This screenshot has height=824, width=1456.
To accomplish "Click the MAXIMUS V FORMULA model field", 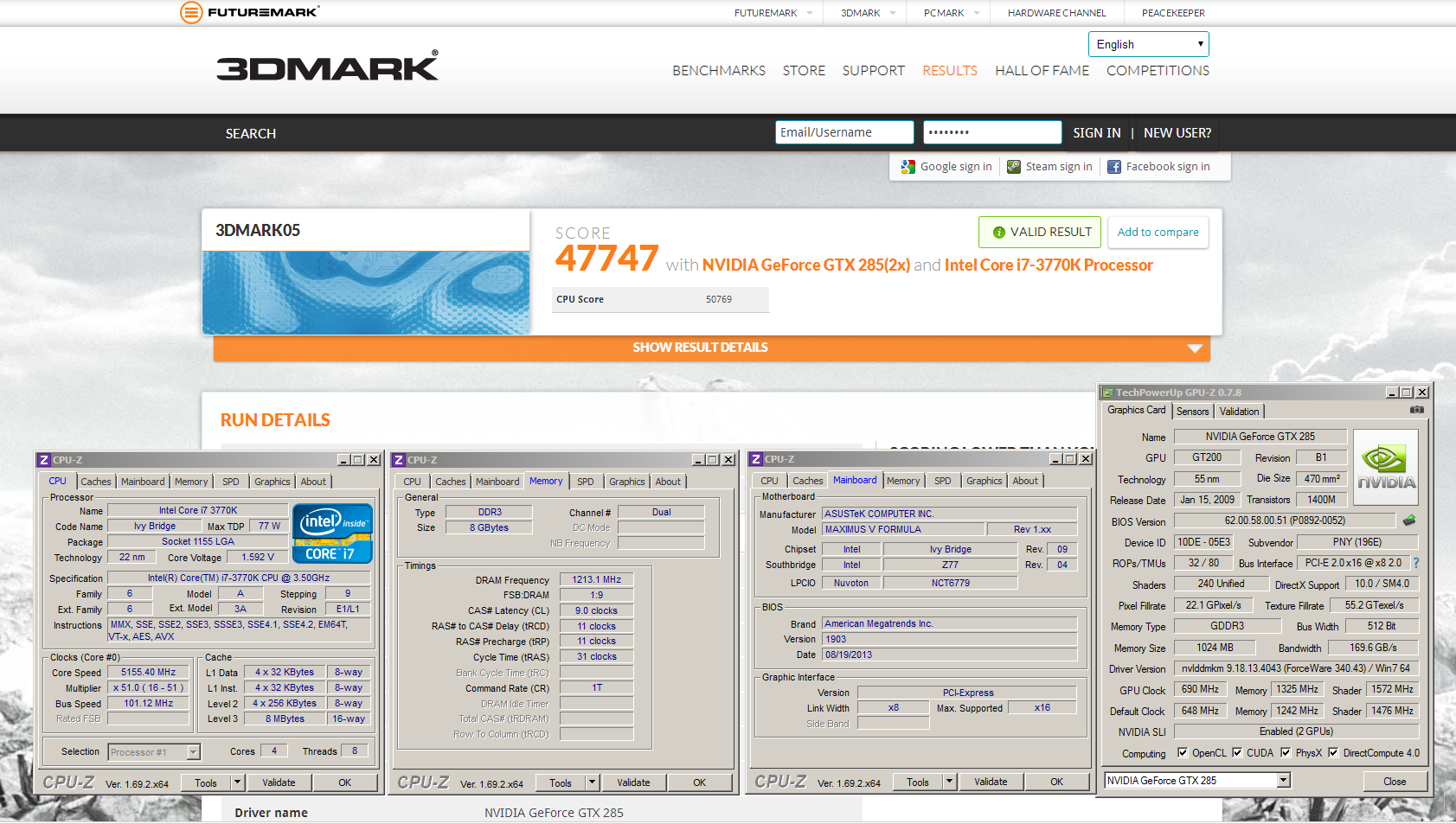I will coord(903,529).
